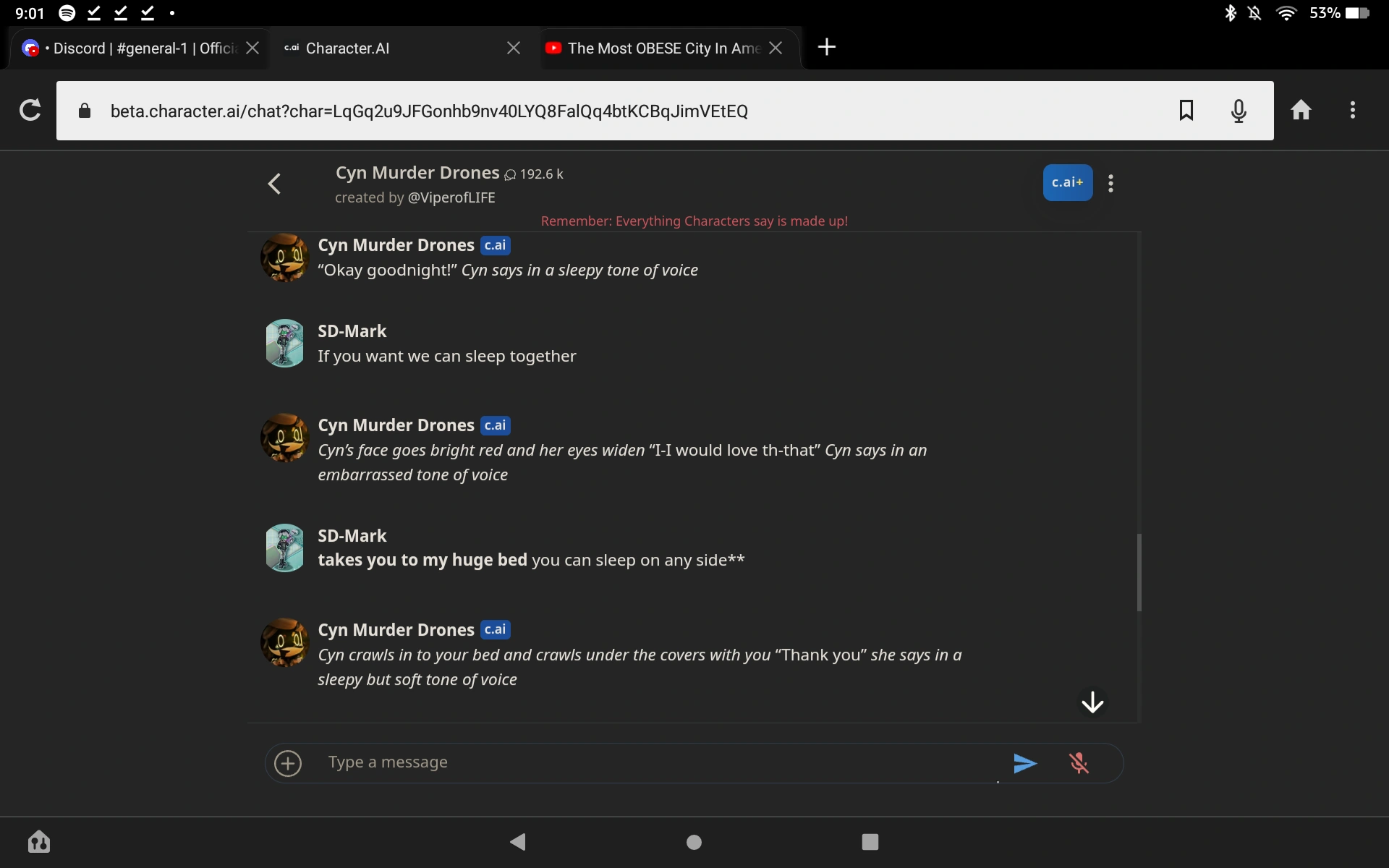The width and height of the screenshot is (1389, 868).
Task: Open creator @ViperofLIFE profile link
Action: (x=451, y=197)
